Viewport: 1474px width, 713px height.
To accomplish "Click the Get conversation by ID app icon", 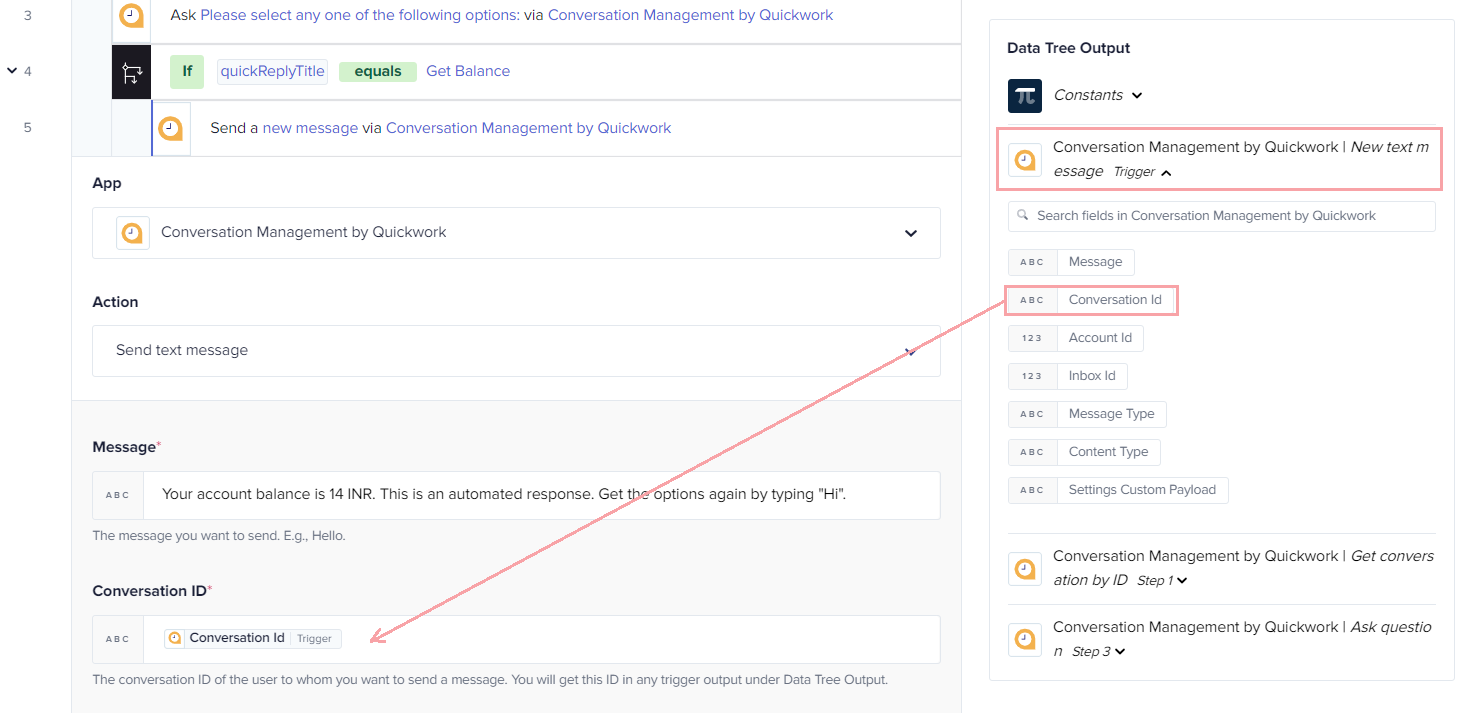I will click(x=1025, y=568).
